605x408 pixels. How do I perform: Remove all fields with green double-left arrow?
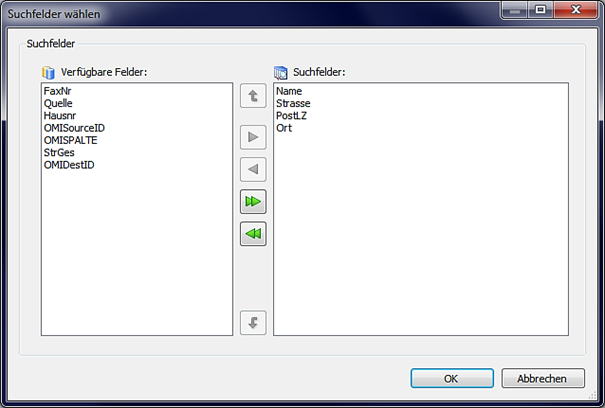click(x=253, y=234)
